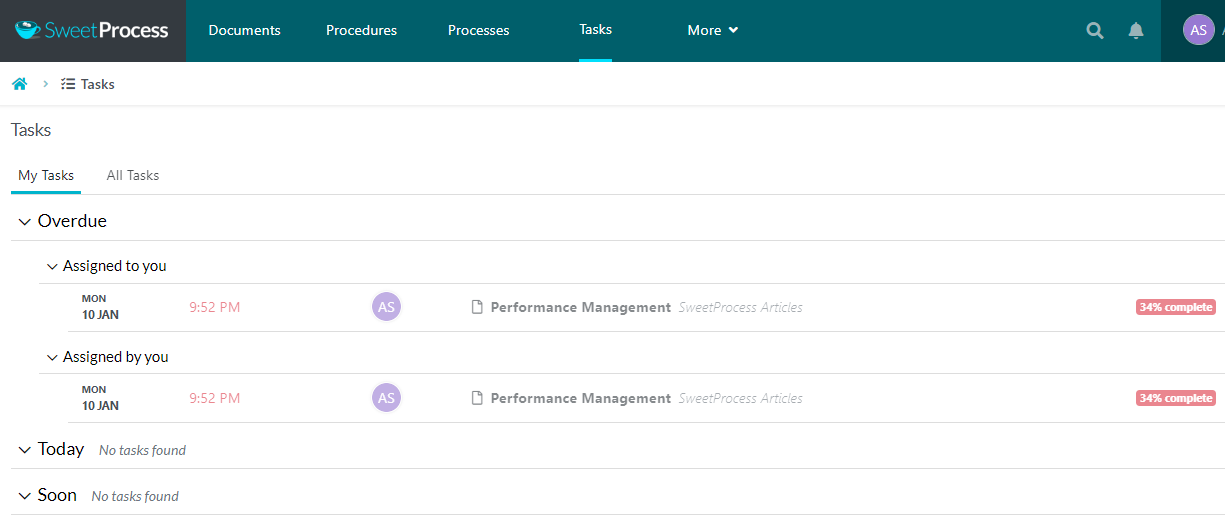
Task: Collapse the Assigned to you group
Action: 52,266
